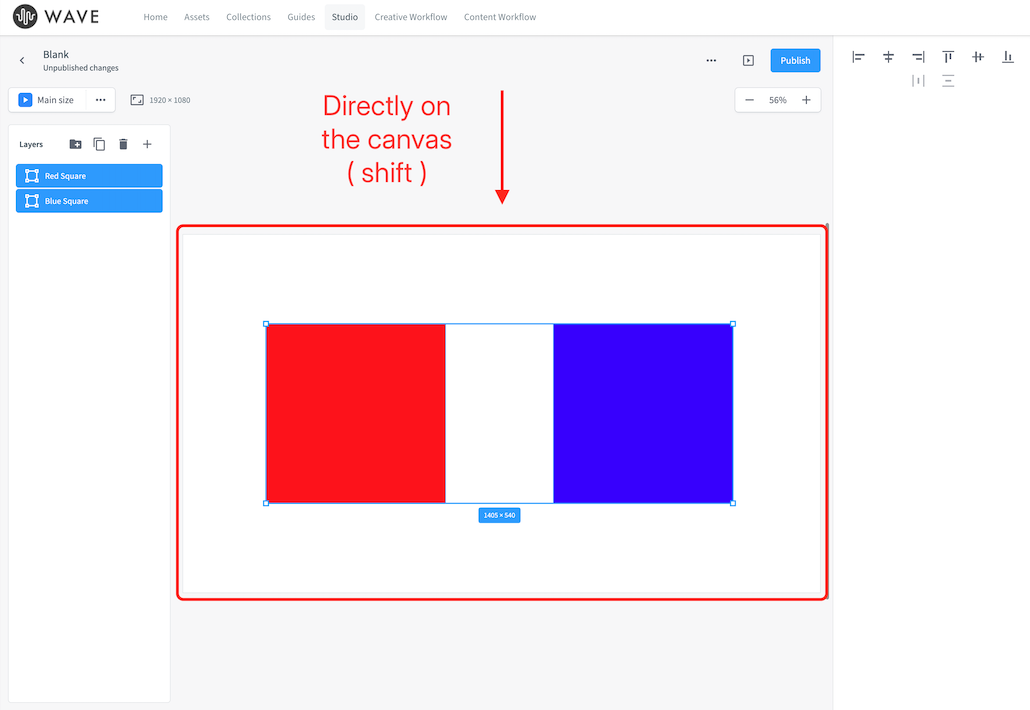
Task: Add a new layer with plus icon
Action: click(x=147, y=144)
